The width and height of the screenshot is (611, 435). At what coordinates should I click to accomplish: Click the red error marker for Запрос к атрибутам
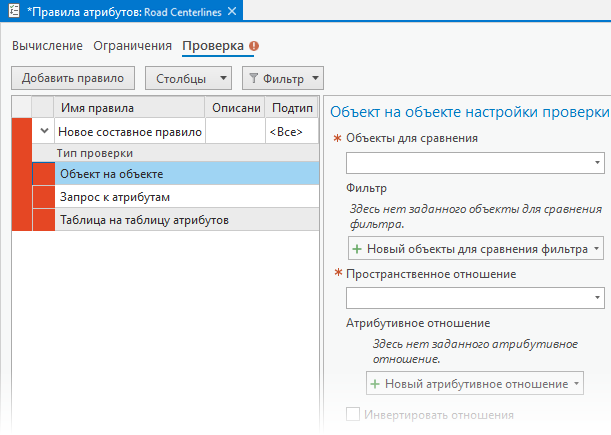coord(44,197)
